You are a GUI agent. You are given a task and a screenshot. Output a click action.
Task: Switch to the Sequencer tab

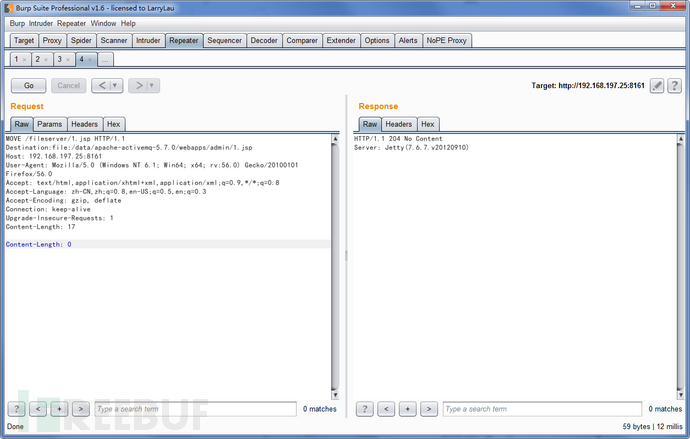(x=224, y=40)
